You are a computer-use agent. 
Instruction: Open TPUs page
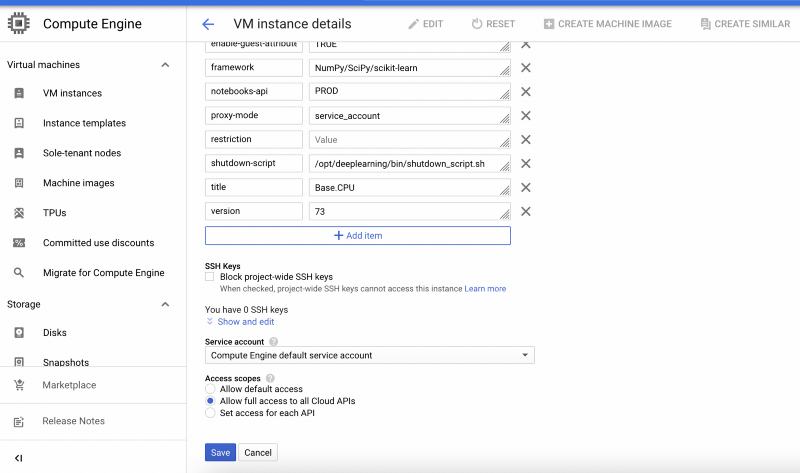pyautogui.click(x=55, y=213)
